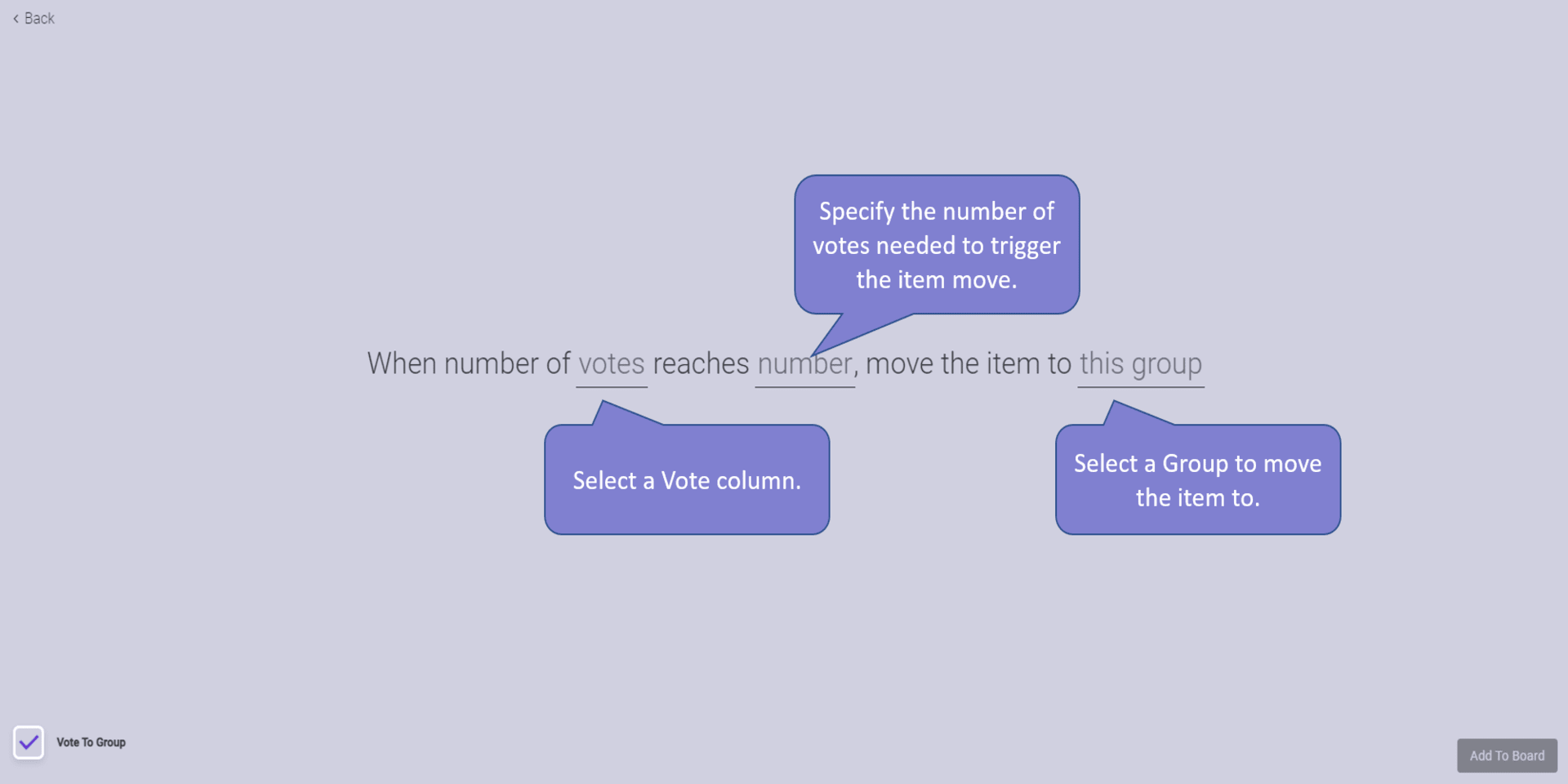Image resolution: width=1568 pixels, height=784 pixels.
Task: Choose a vote column via underlined 'votes'
Action: click(612, 364)
